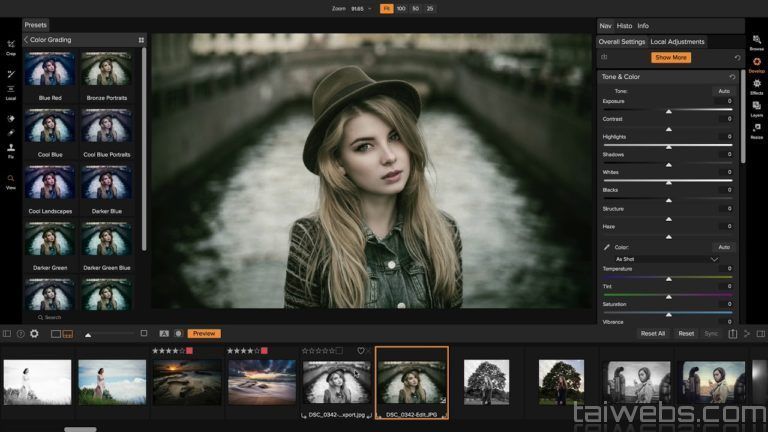Select the Crop tool
The image size is (768, 432).
(11, 46)
